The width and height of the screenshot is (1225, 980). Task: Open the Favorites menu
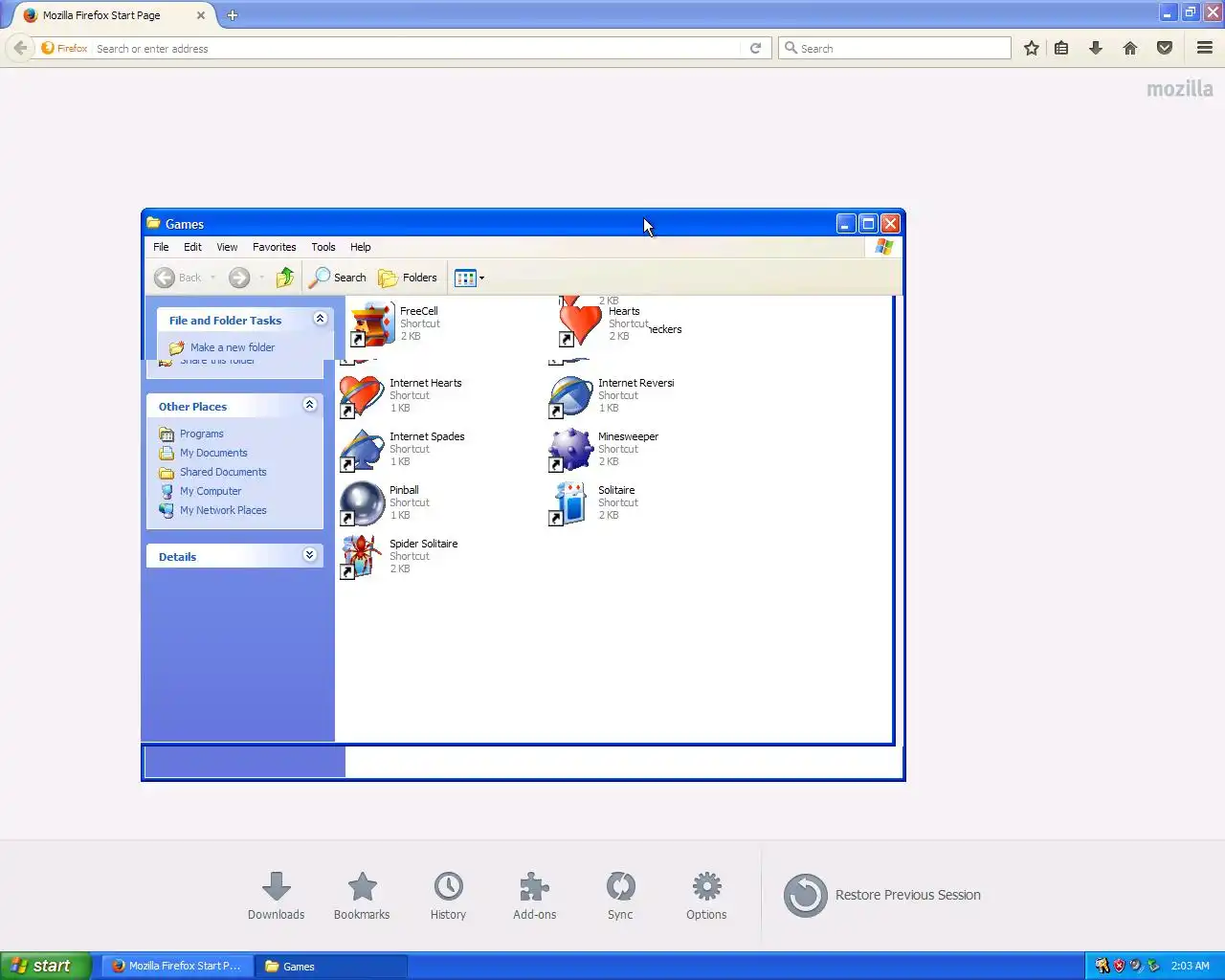(275, 247)
